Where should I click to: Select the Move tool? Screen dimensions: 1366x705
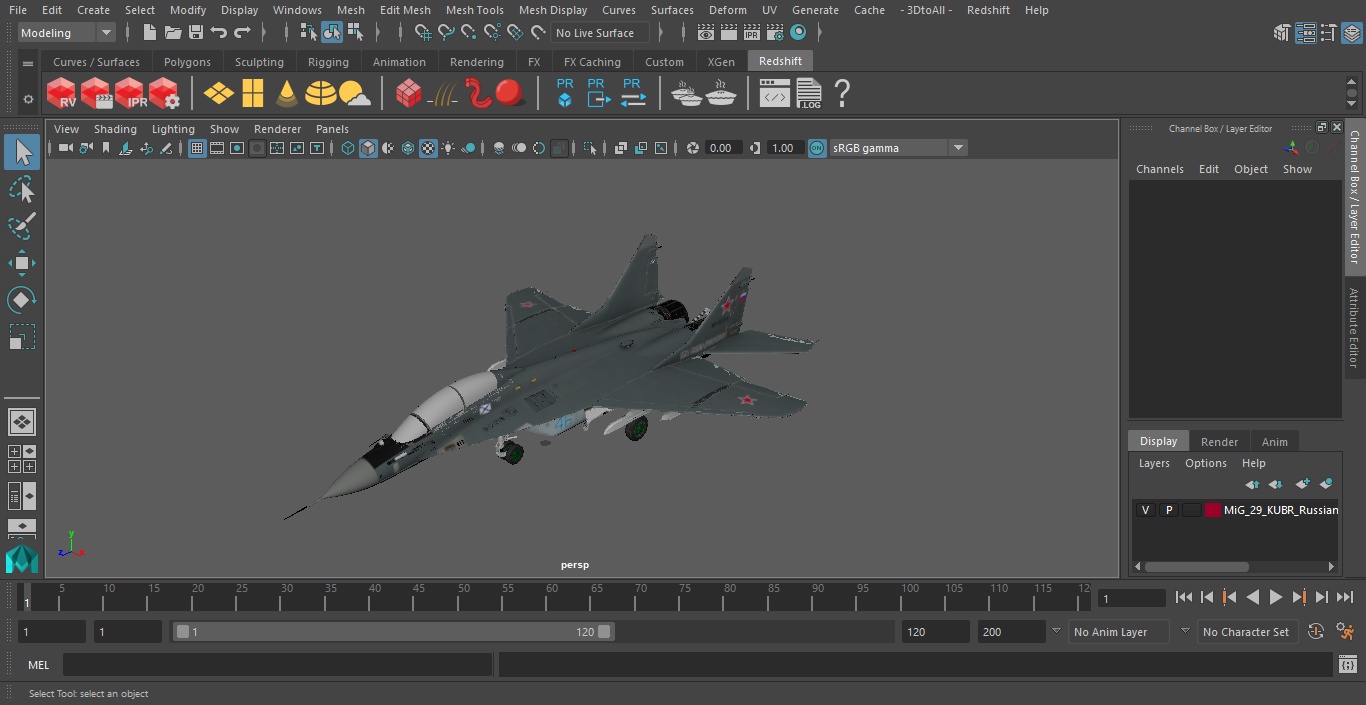tap(22, 263)
